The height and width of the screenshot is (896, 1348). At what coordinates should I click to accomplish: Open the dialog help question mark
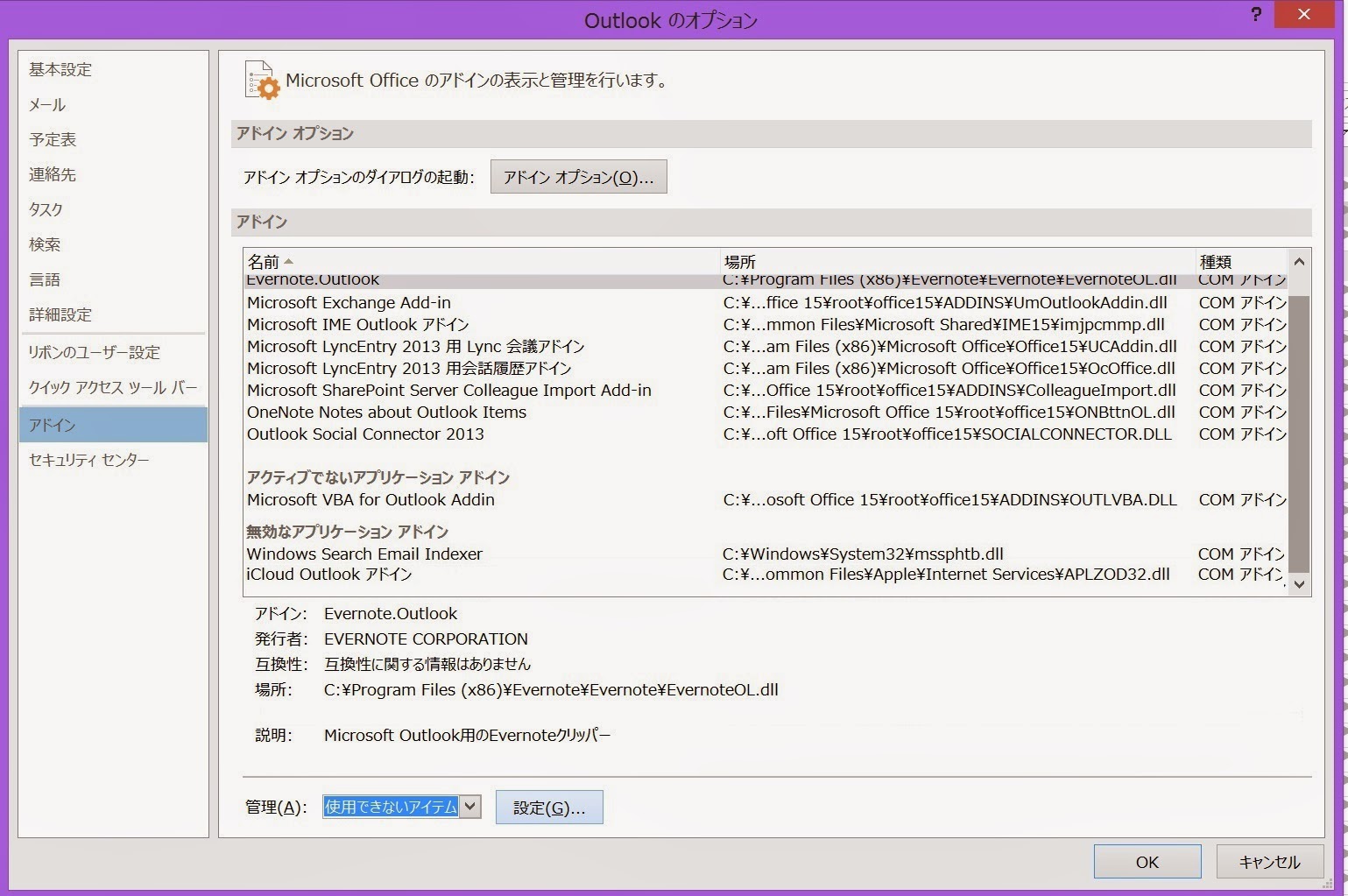(1255, 15)
